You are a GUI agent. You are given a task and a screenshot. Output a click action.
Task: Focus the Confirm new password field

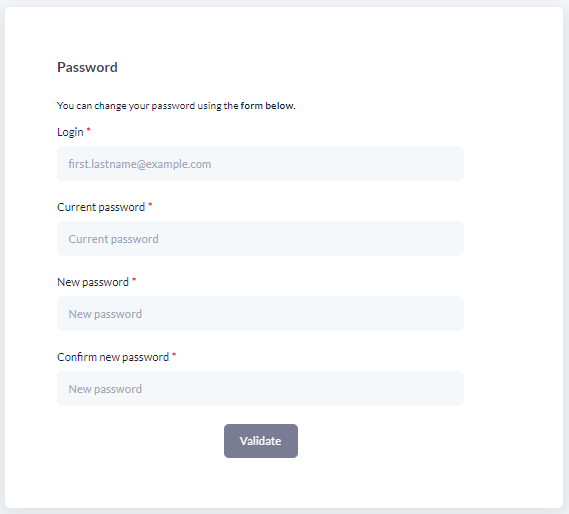(260, 388)
